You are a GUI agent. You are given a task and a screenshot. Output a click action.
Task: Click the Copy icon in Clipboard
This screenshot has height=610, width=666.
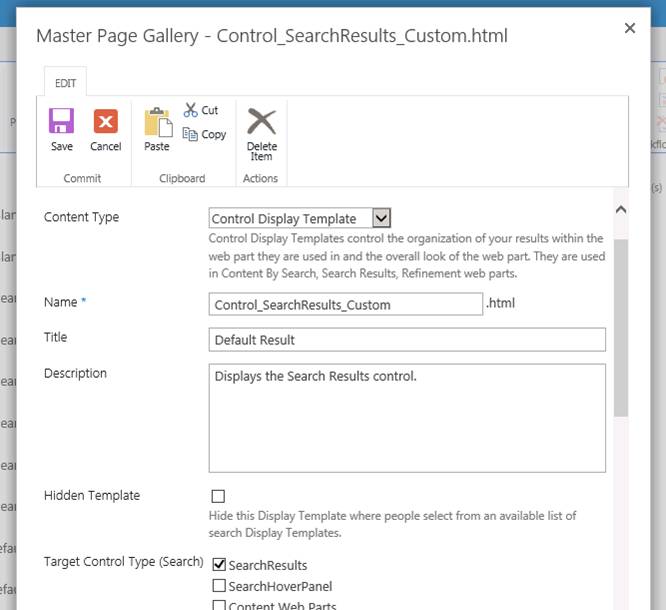point(190,134)
